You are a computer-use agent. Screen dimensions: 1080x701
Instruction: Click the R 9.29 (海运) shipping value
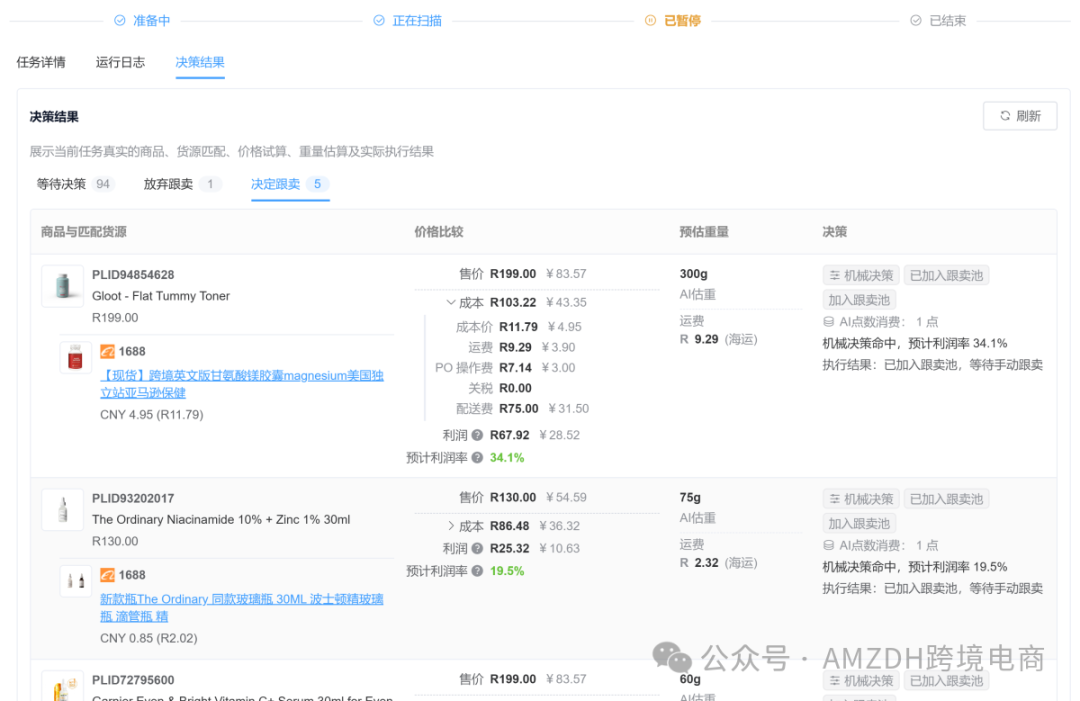pos(718,339)
